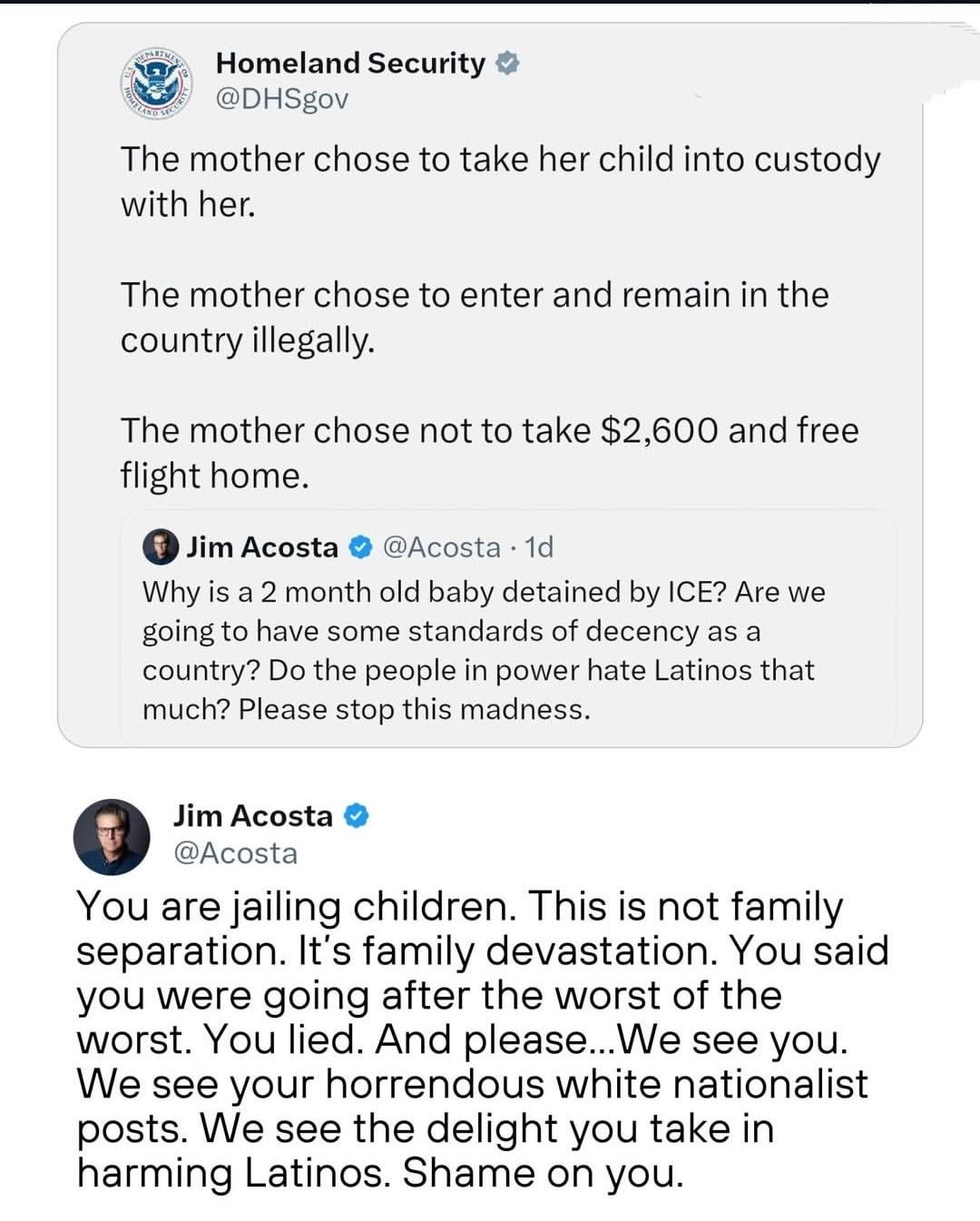Click the verified badge beside the reply's author name
This screenshot has height=1221, width=980.
(357, 816)
